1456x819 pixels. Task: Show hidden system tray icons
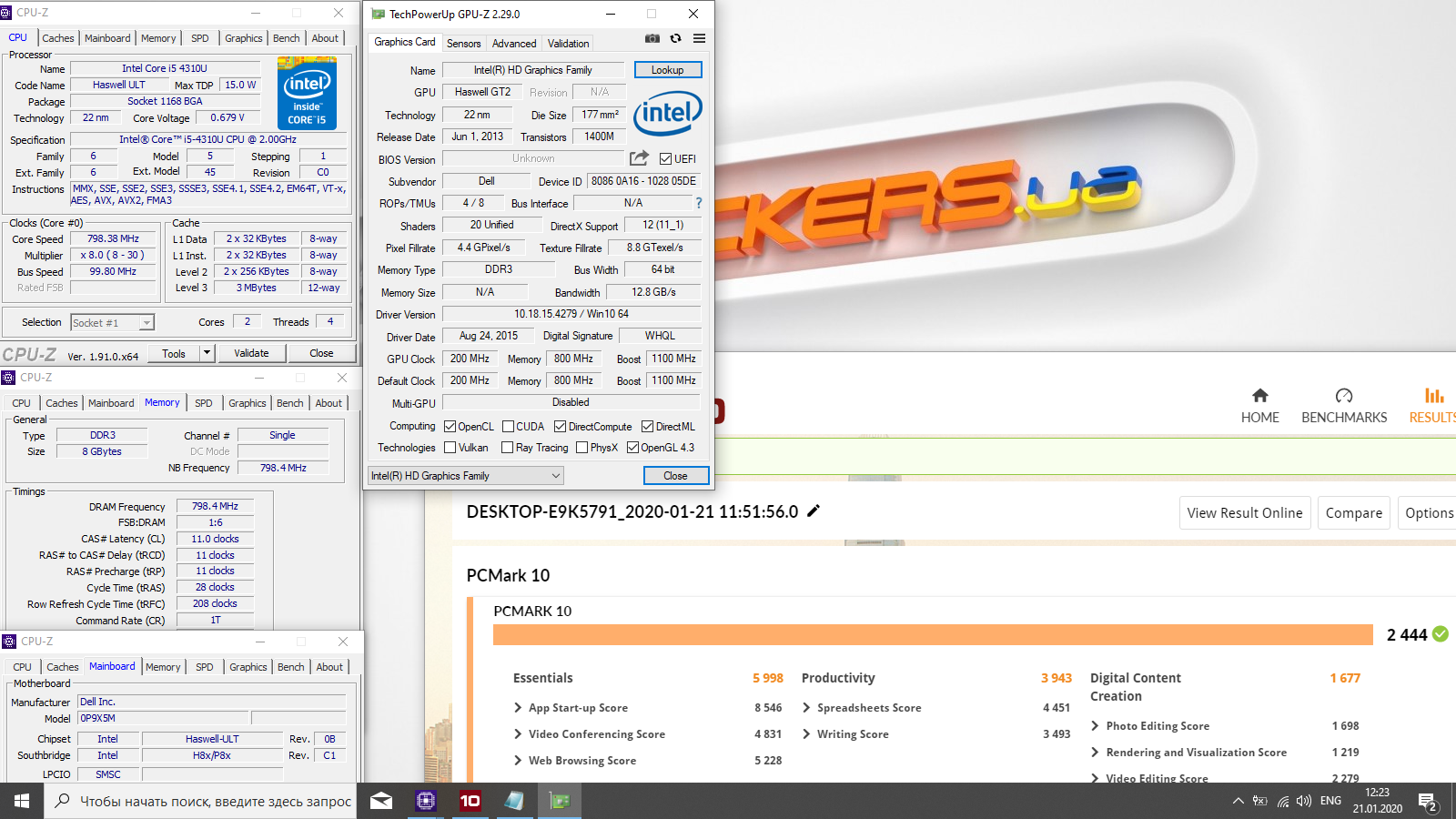pos(1238,801)
